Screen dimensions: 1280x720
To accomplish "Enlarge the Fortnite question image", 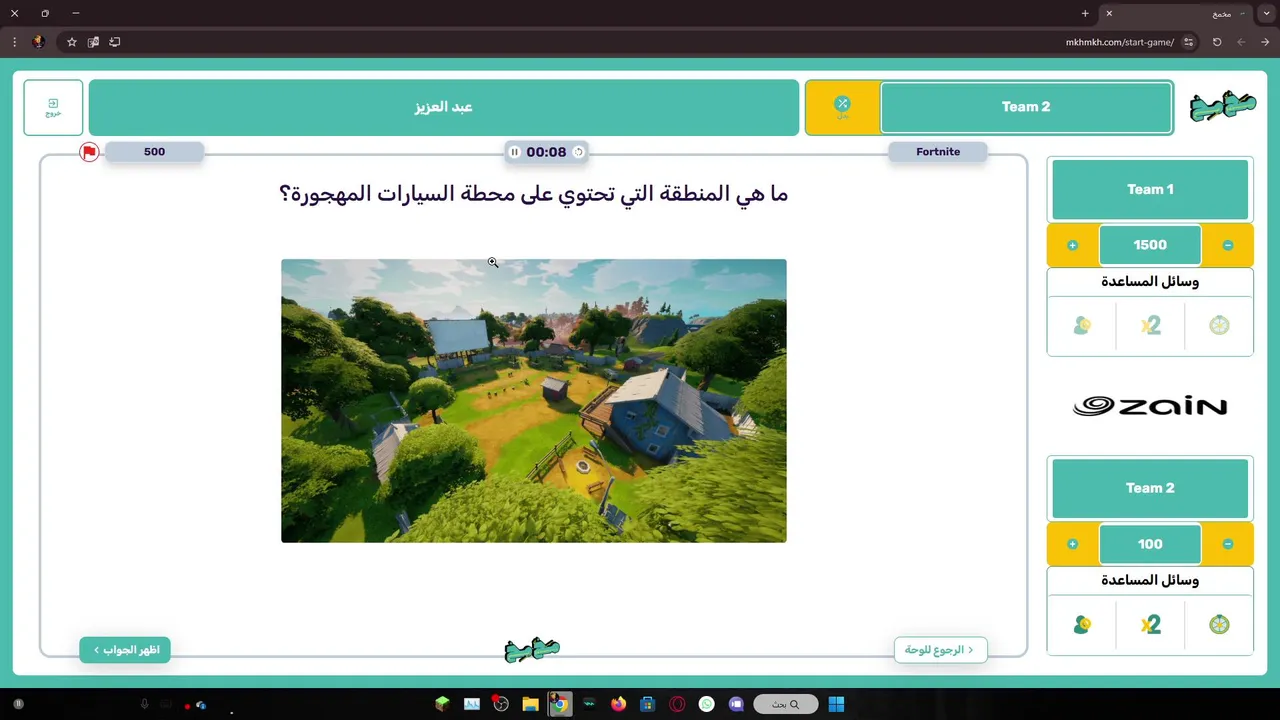I will (x=534, y=401).
